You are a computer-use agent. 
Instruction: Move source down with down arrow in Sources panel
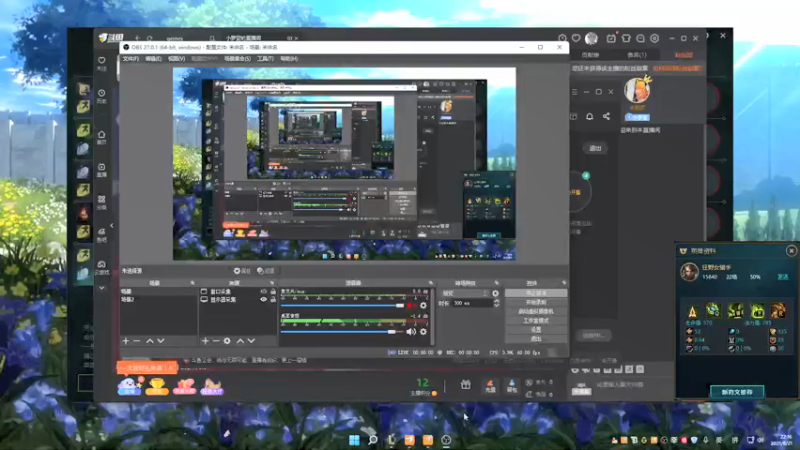click(251, 340)
